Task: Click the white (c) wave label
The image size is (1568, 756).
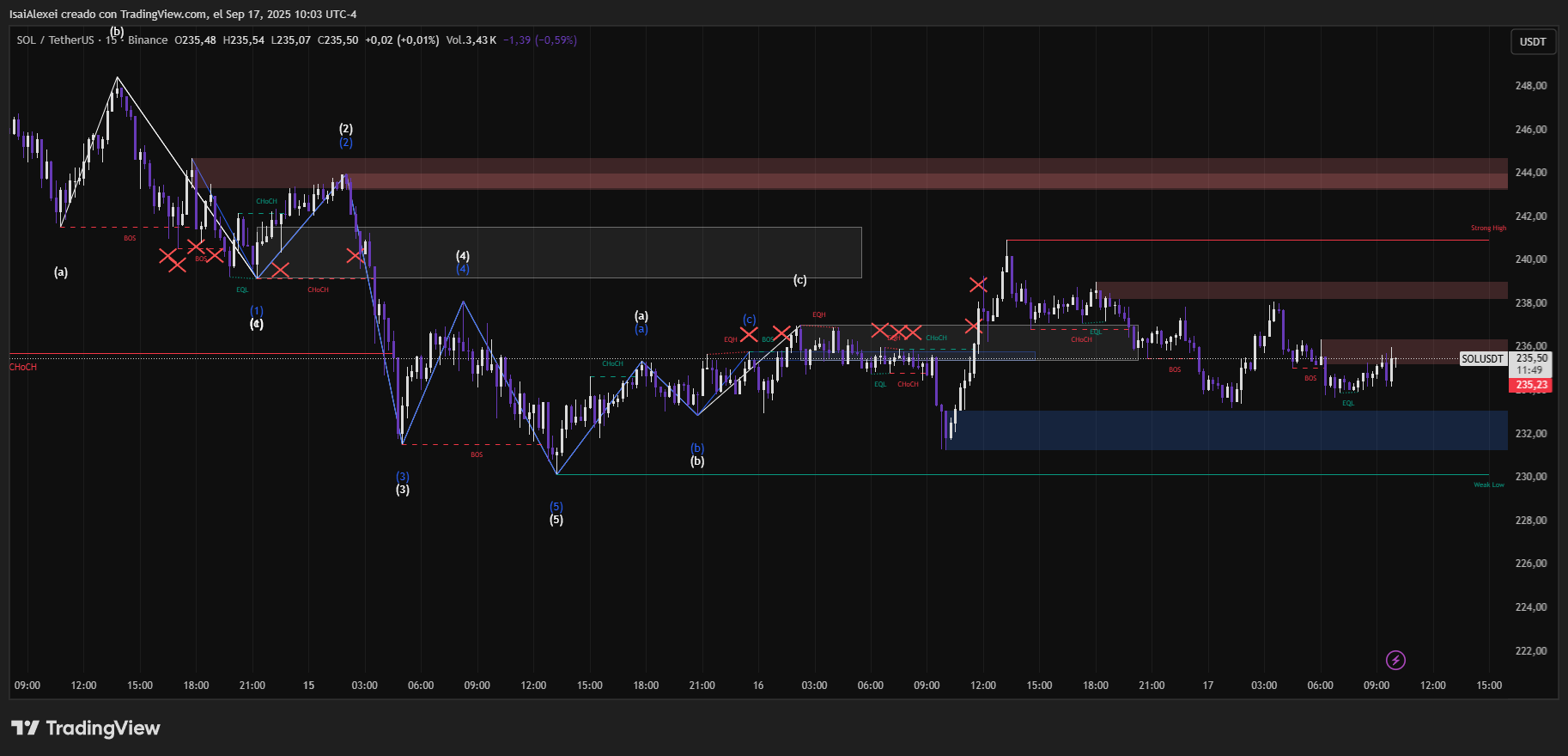Action: click(x=799, y=280)
